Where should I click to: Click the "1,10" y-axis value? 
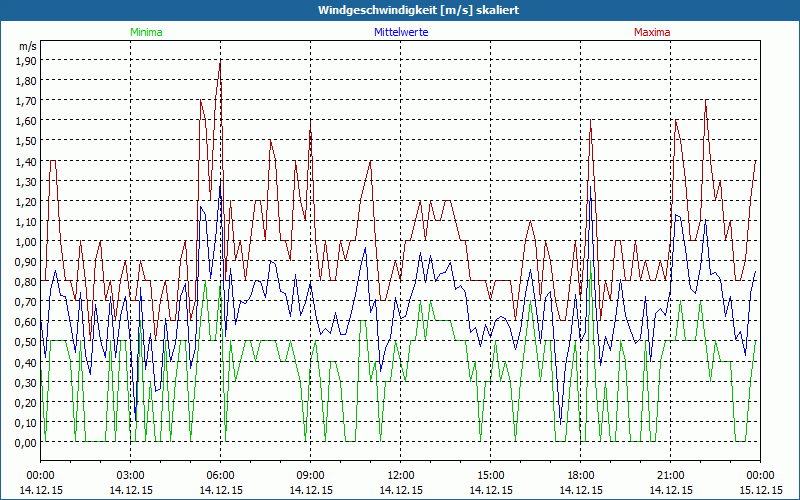[x=26, y=221]
